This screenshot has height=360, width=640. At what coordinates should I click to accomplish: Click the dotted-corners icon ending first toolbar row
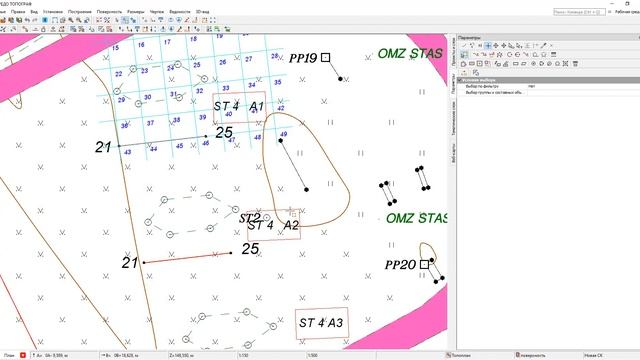coord(213,20)
